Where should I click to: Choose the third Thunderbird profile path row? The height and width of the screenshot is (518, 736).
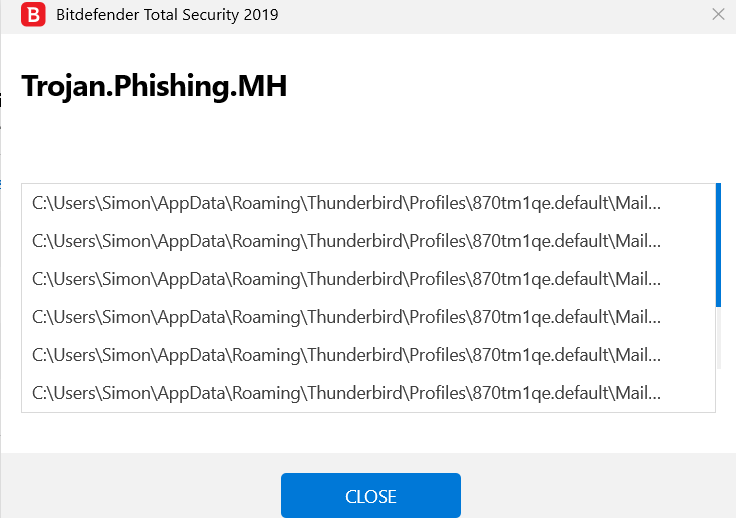pyautogui.click(x=346, y=279)
